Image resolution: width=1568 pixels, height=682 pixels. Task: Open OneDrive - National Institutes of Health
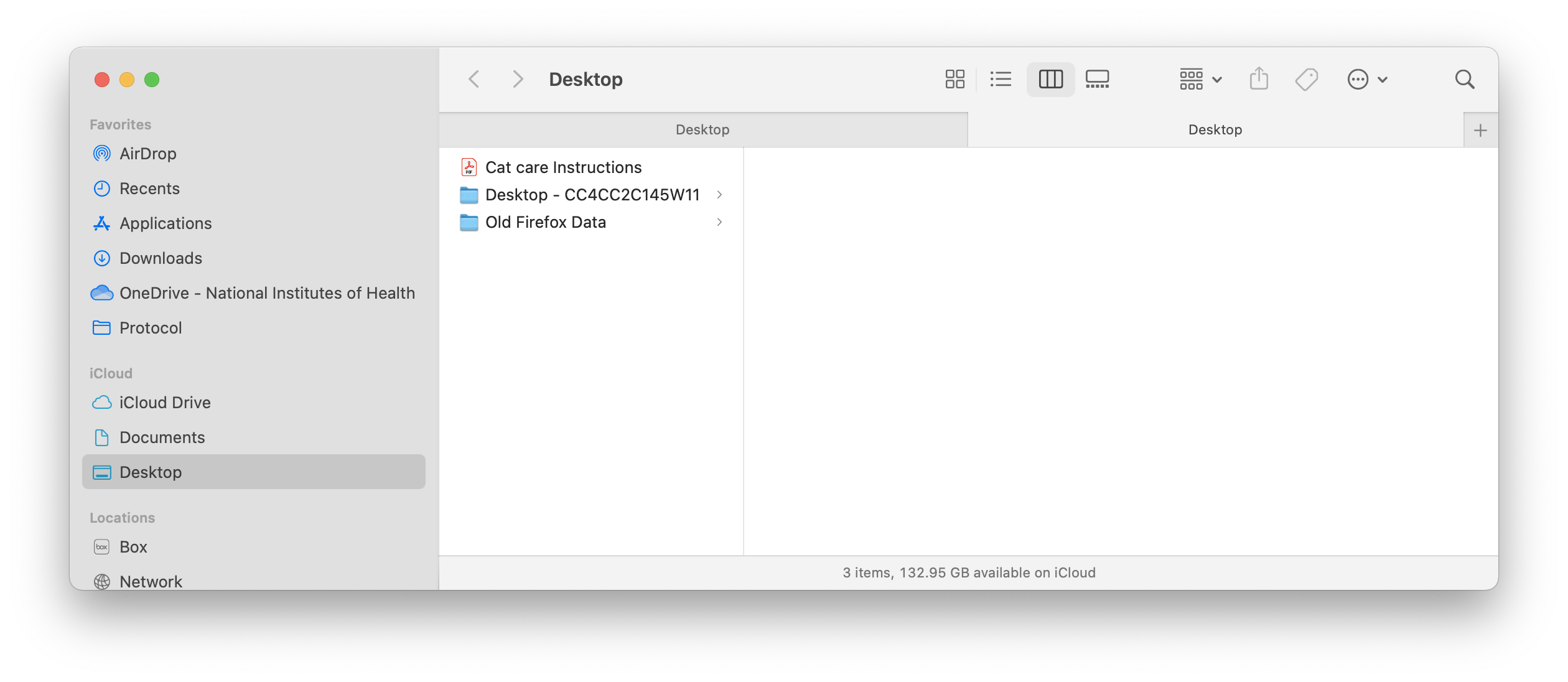click(x=267, y=293)
